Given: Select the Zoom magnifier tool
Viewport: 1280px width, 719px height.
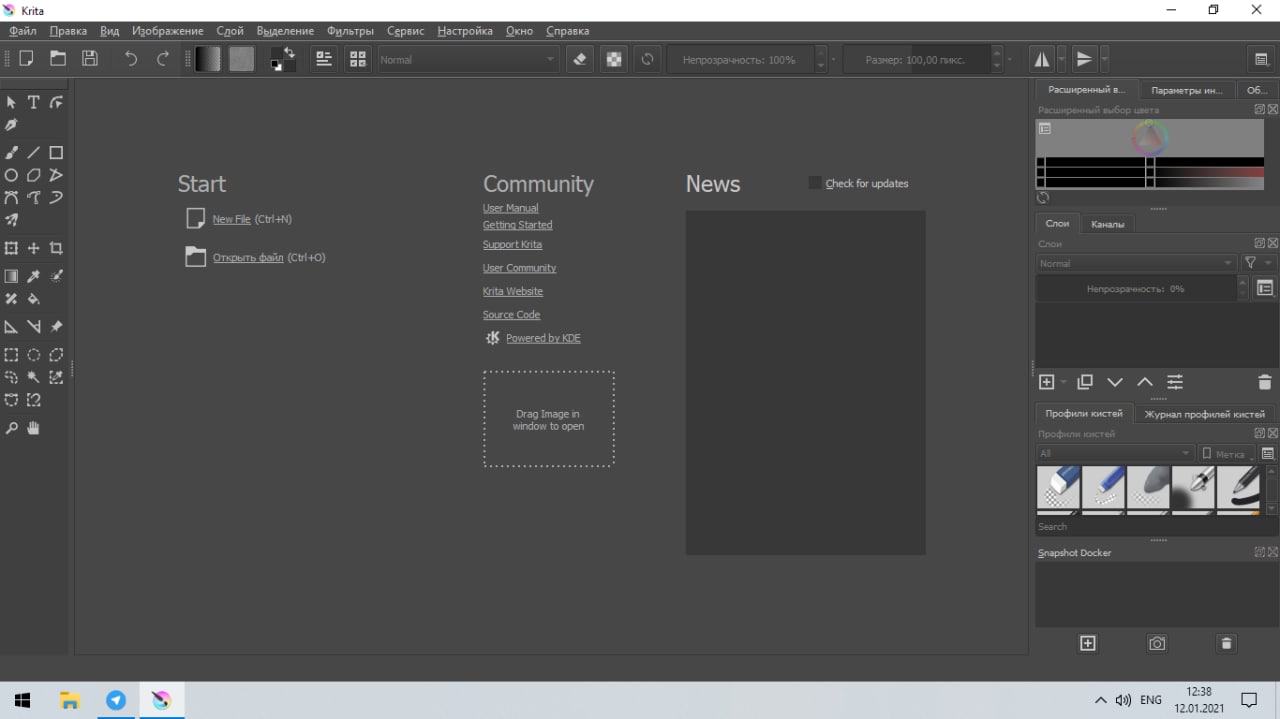Looking at the screenshot, I should pyautogui.click(x=11, y=428).
